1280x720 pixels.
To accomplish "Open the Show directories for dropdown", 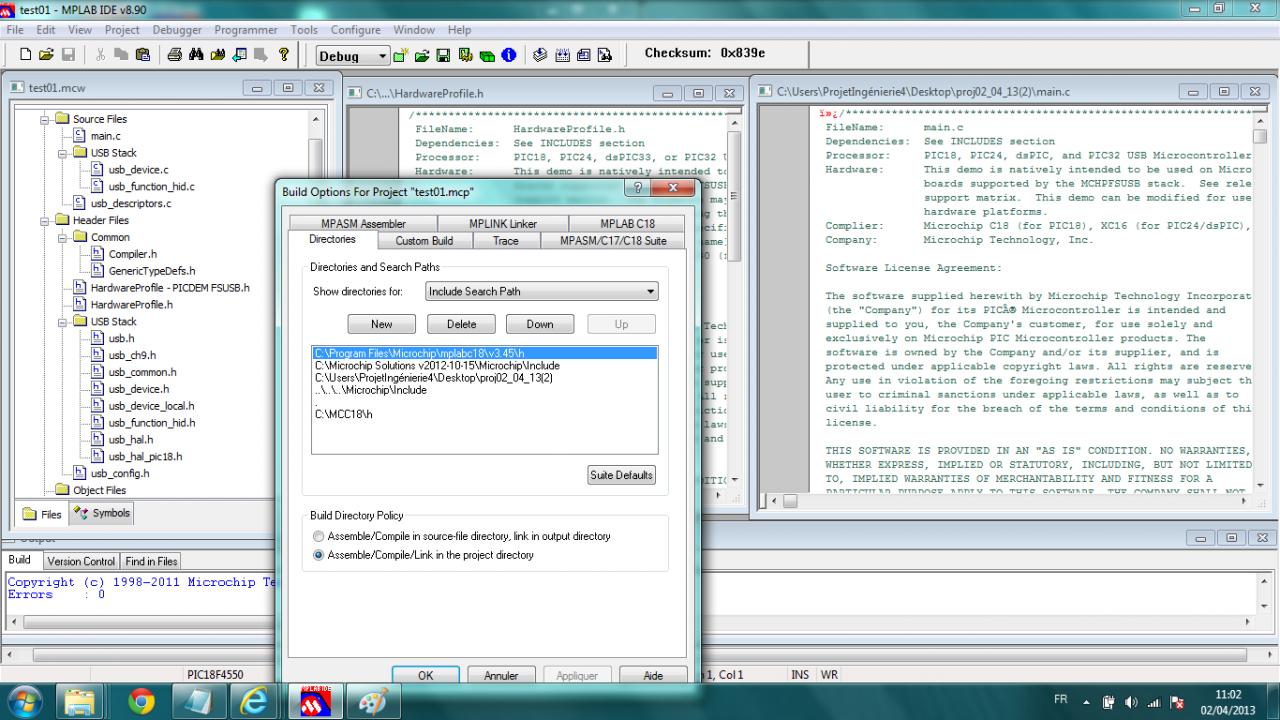I will [x=541, y=292].
